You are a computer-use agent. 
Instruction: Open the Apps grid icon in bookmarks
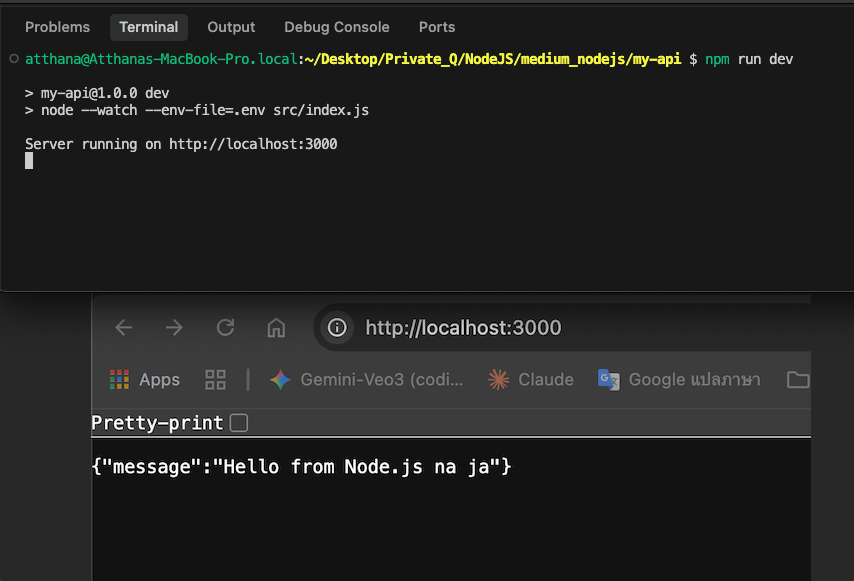pos(119,380)
